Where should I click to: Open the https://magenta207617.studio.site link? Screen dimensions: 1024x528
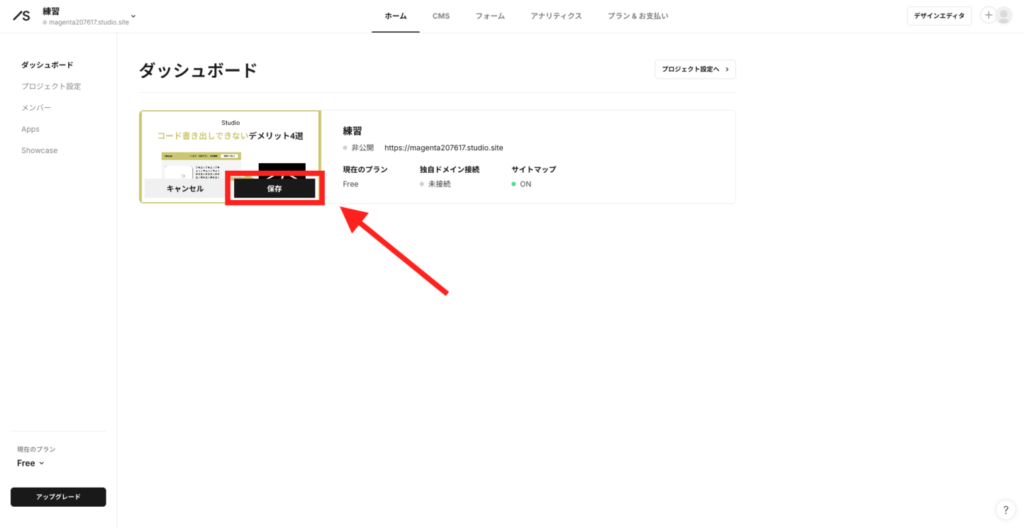443,148
